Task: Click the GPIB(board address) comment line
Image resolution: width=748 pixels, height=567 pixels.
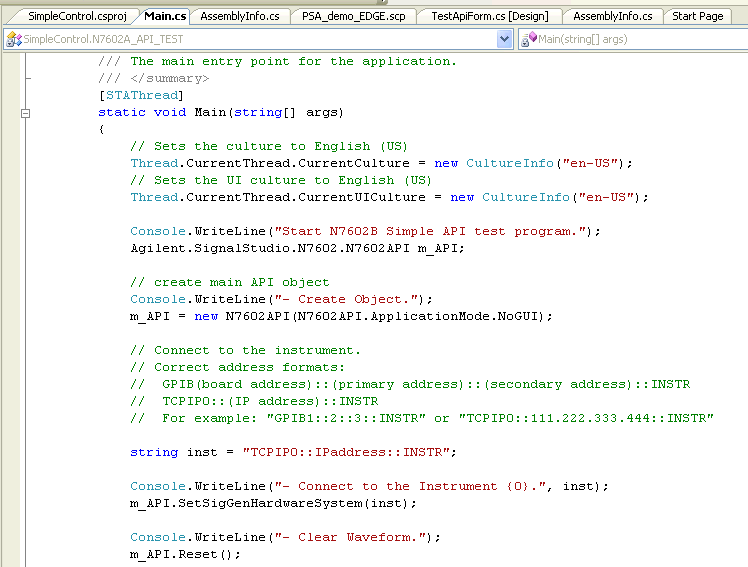Action: pos(410,384)
